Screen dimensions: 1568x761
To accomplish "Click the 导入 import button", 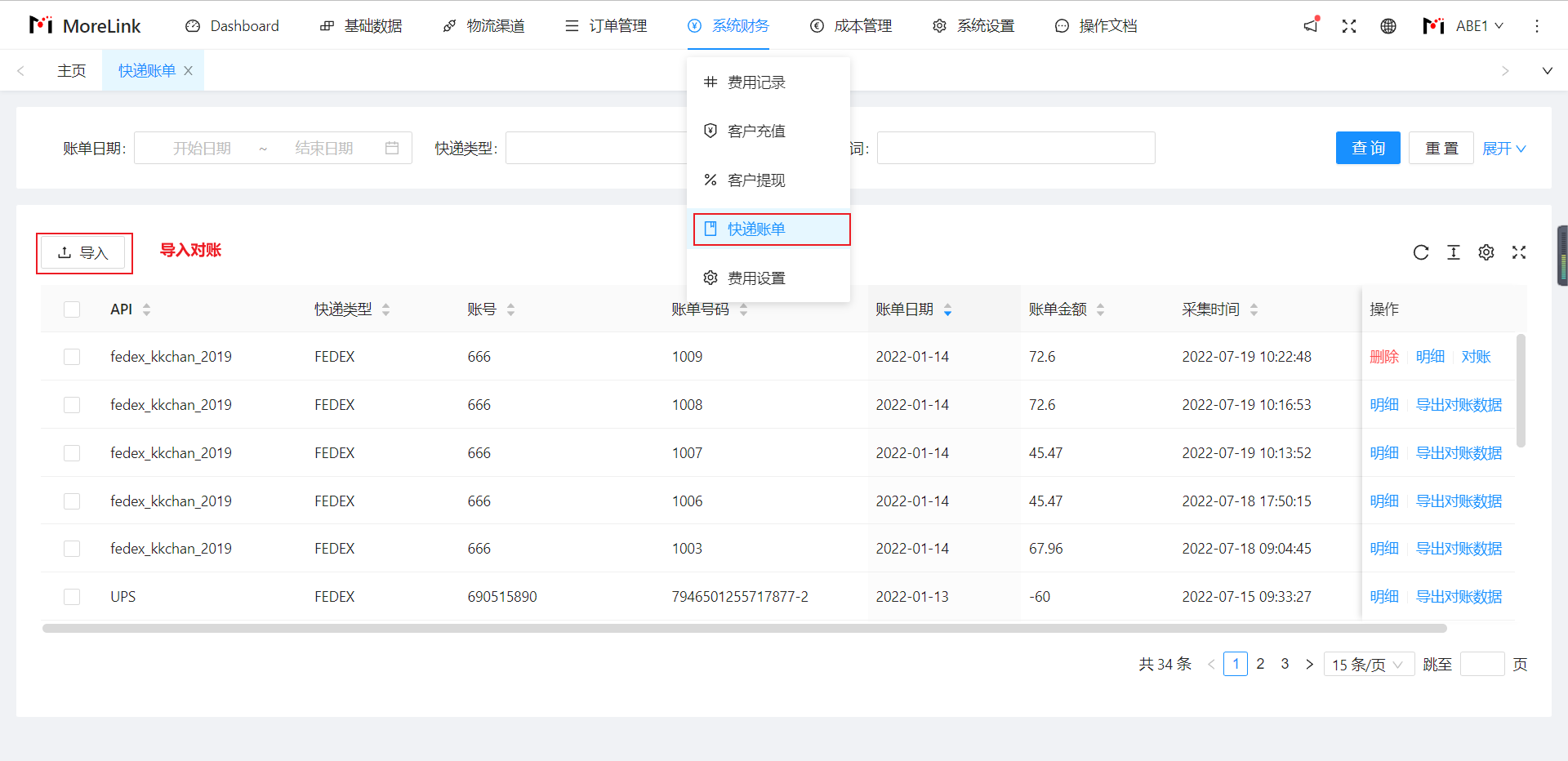I will pyautogui.click(x=83, y=253).
